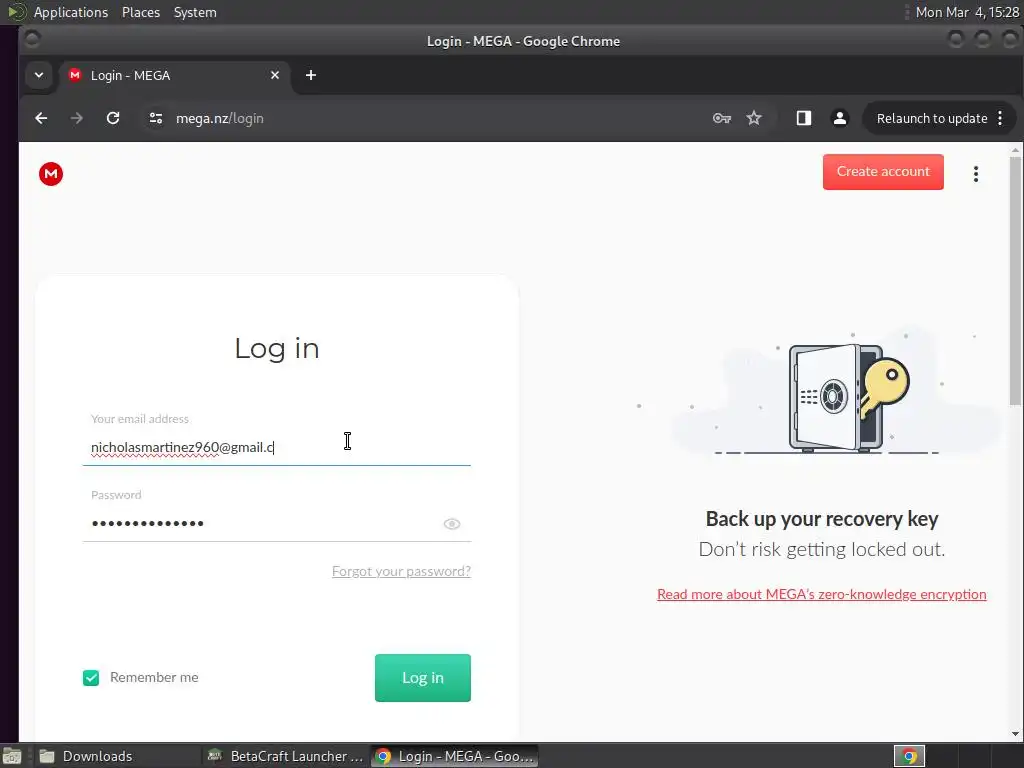Open Chrome's three-dot menu beside Relaunch
The width and height of the screenshot is (1024, 768).
click(x=1000, y=118)
